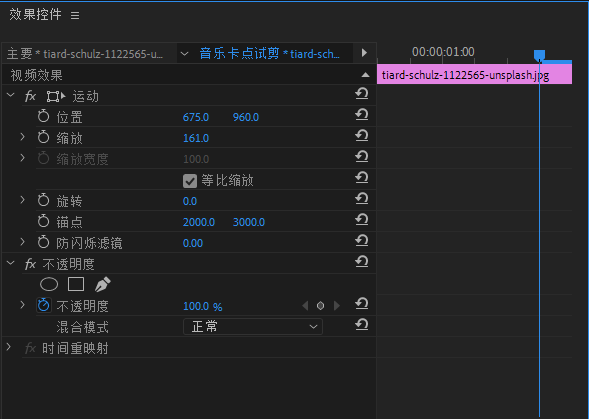
Task: Reset the 锚点 parameter
Action: [x=361, y=220]
